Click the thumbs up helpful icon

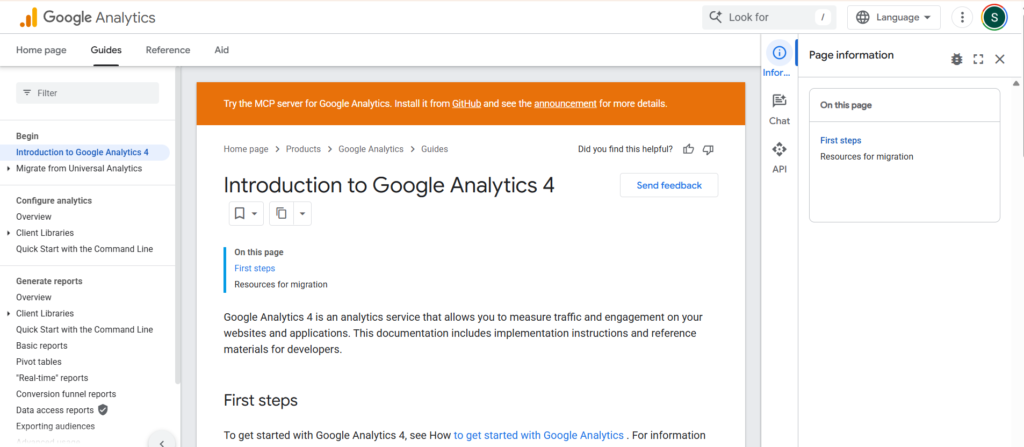point(688,149)
